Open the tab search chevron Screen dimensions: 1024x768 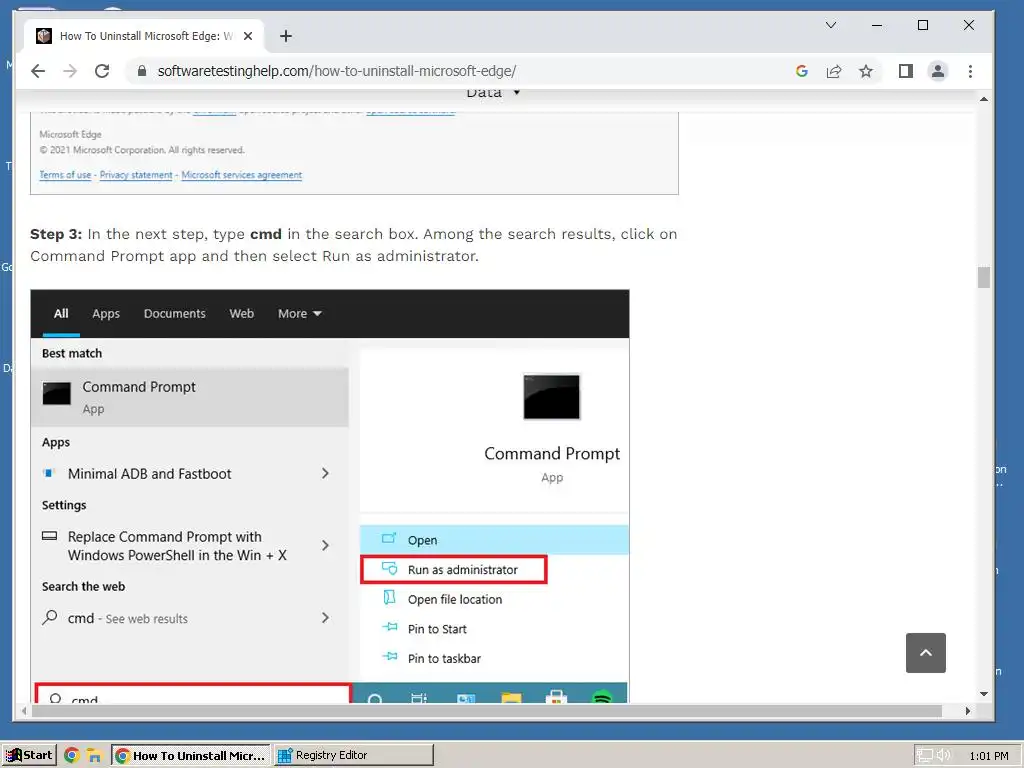(831, 25)
